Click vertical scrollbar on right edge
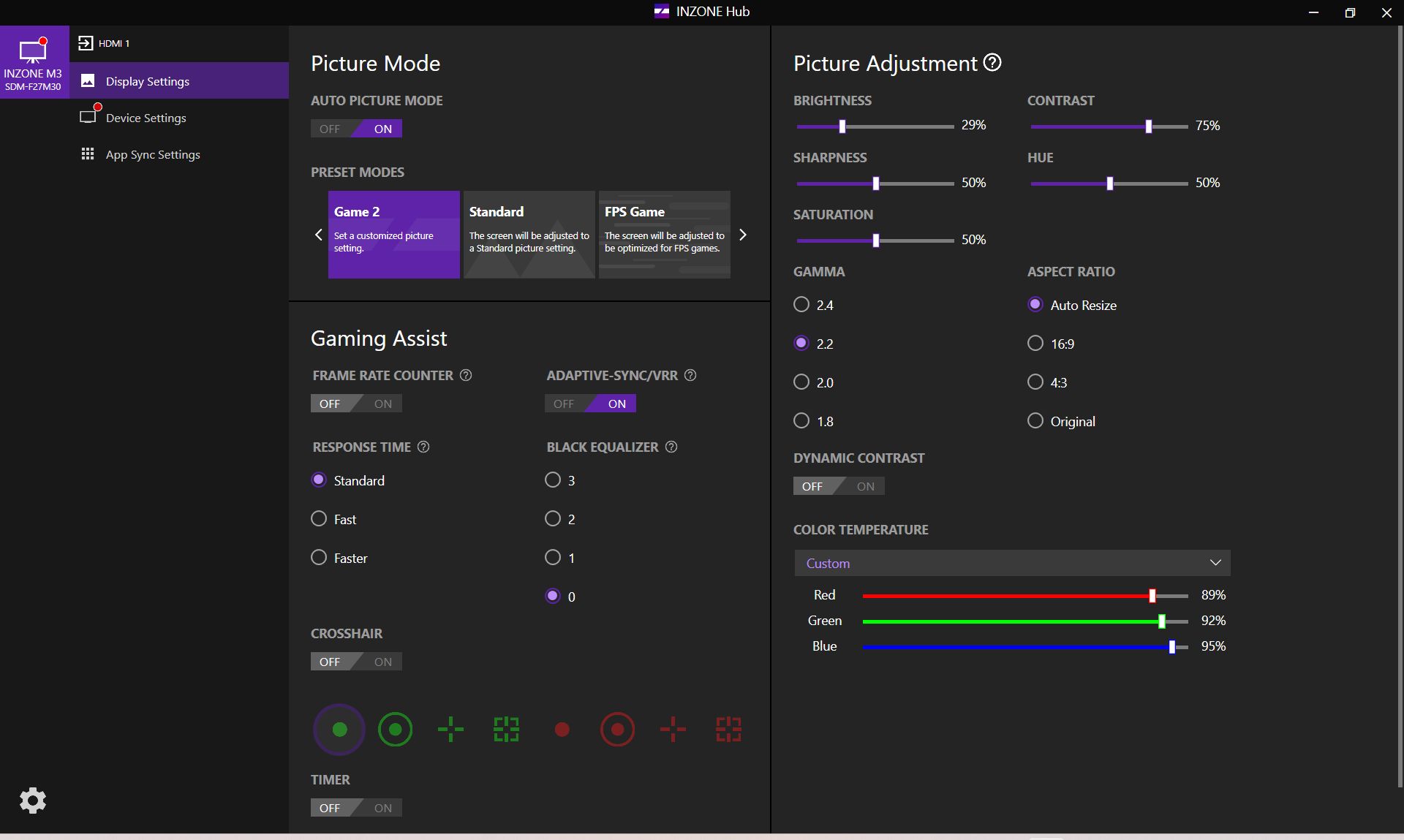Screen dimensions: 1404x840 (1400, 406)
